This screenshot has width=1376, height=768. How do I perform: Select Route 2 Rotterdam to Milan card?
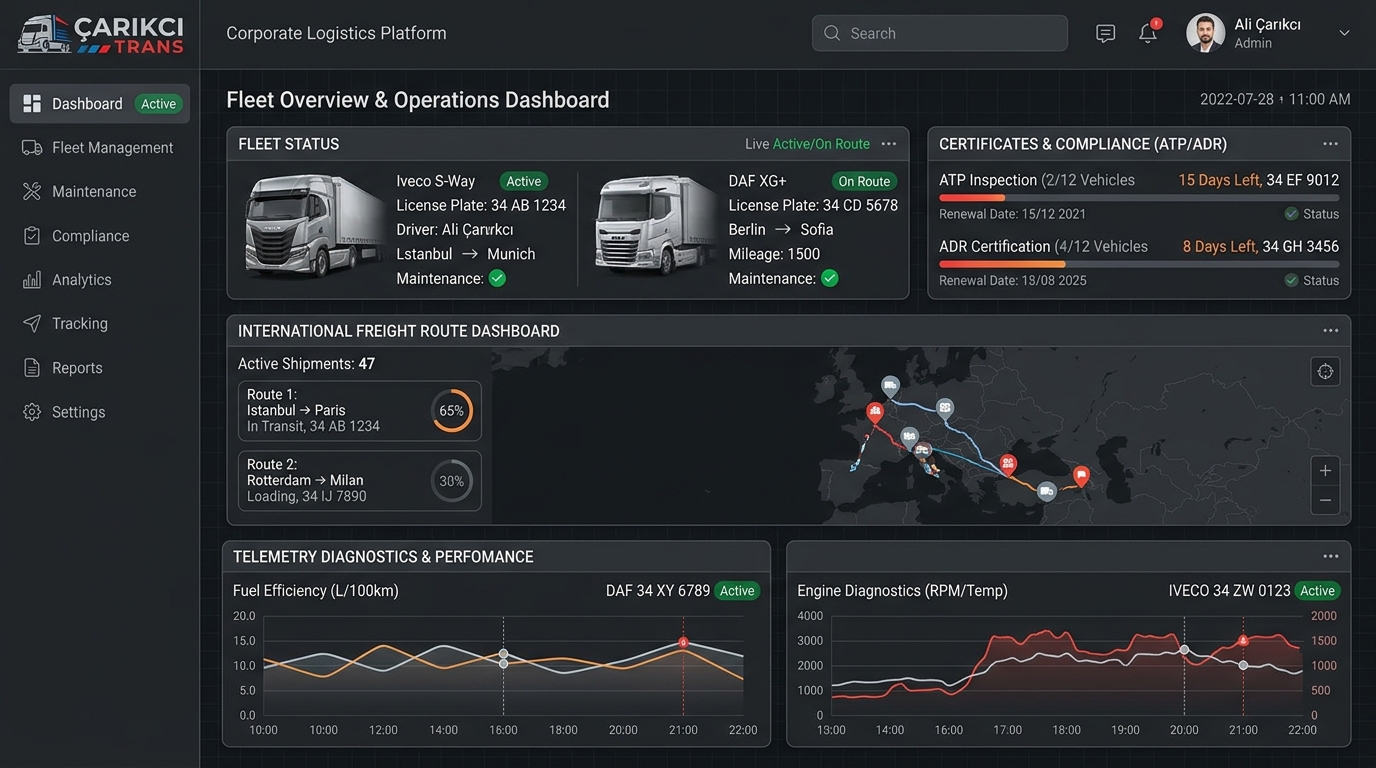(360, 481)
